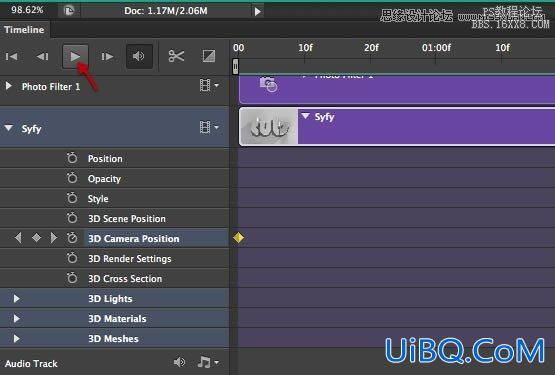Select the Photo Filter adjustment clip icon

coord(268,84)
